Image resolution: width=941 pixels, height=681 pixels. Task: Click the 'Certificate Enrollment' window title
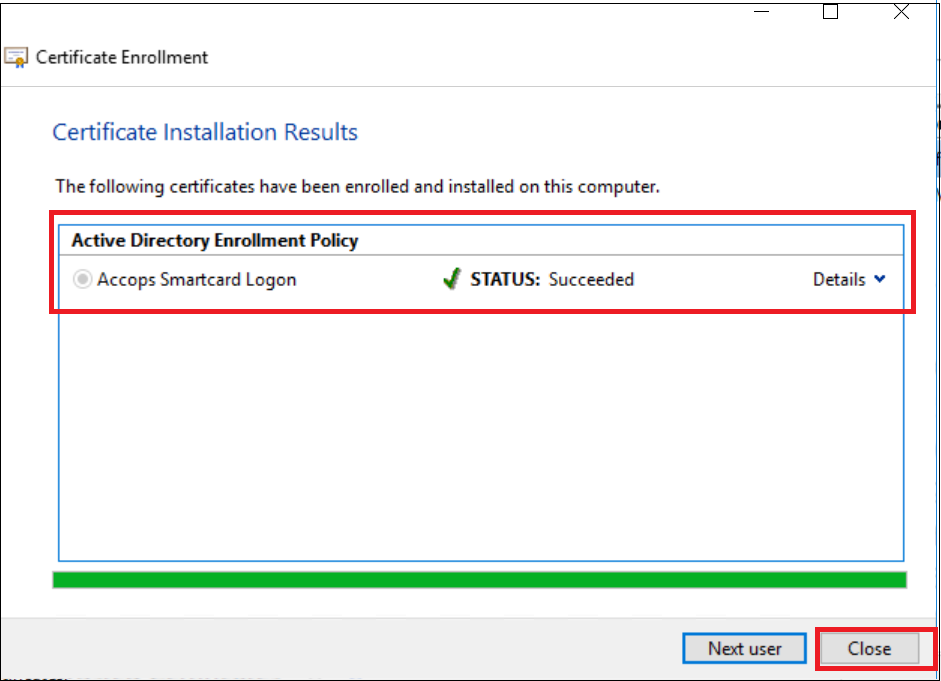(x=122, y=58)
